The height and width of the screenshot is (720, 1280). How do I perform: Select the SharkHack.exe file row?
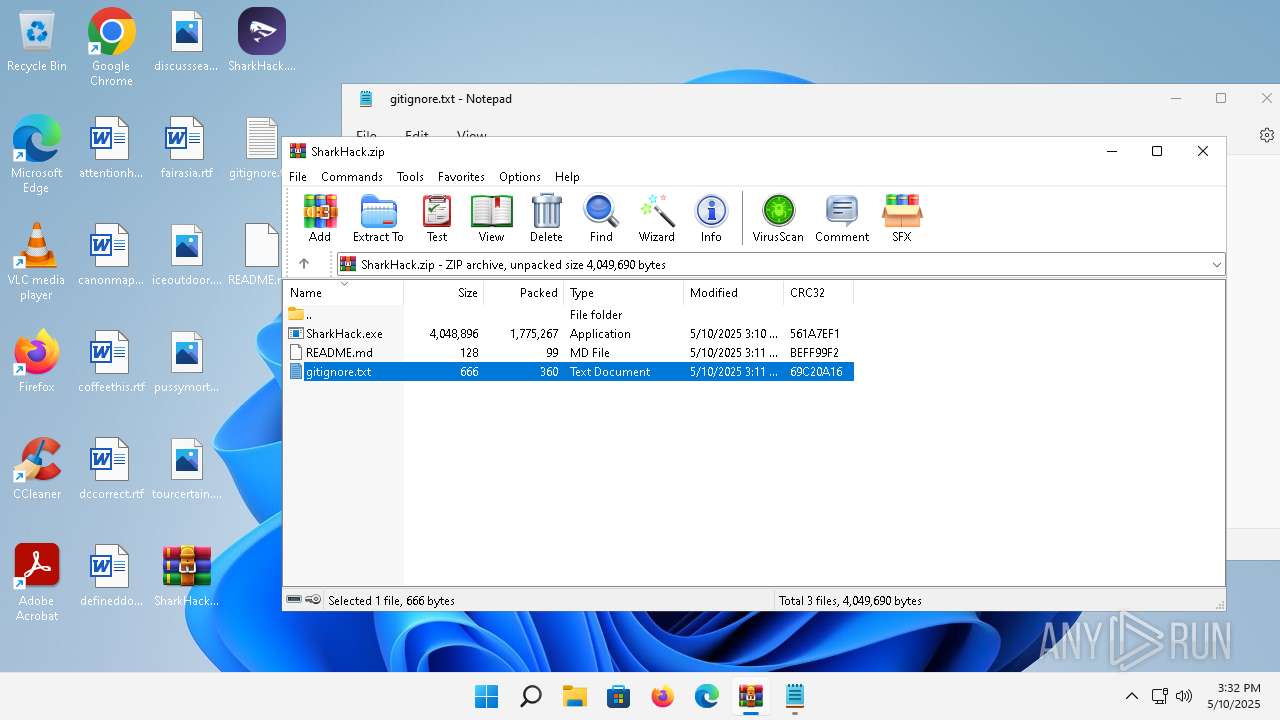coord(570,334)
